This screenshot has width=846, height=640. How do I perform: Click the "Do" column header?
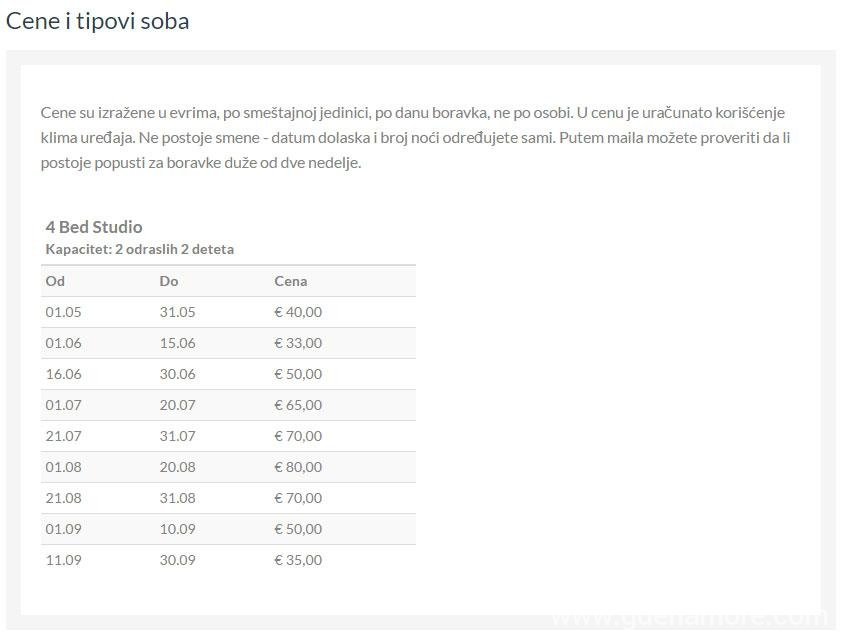pyautogui.click(x=169, y=281)
